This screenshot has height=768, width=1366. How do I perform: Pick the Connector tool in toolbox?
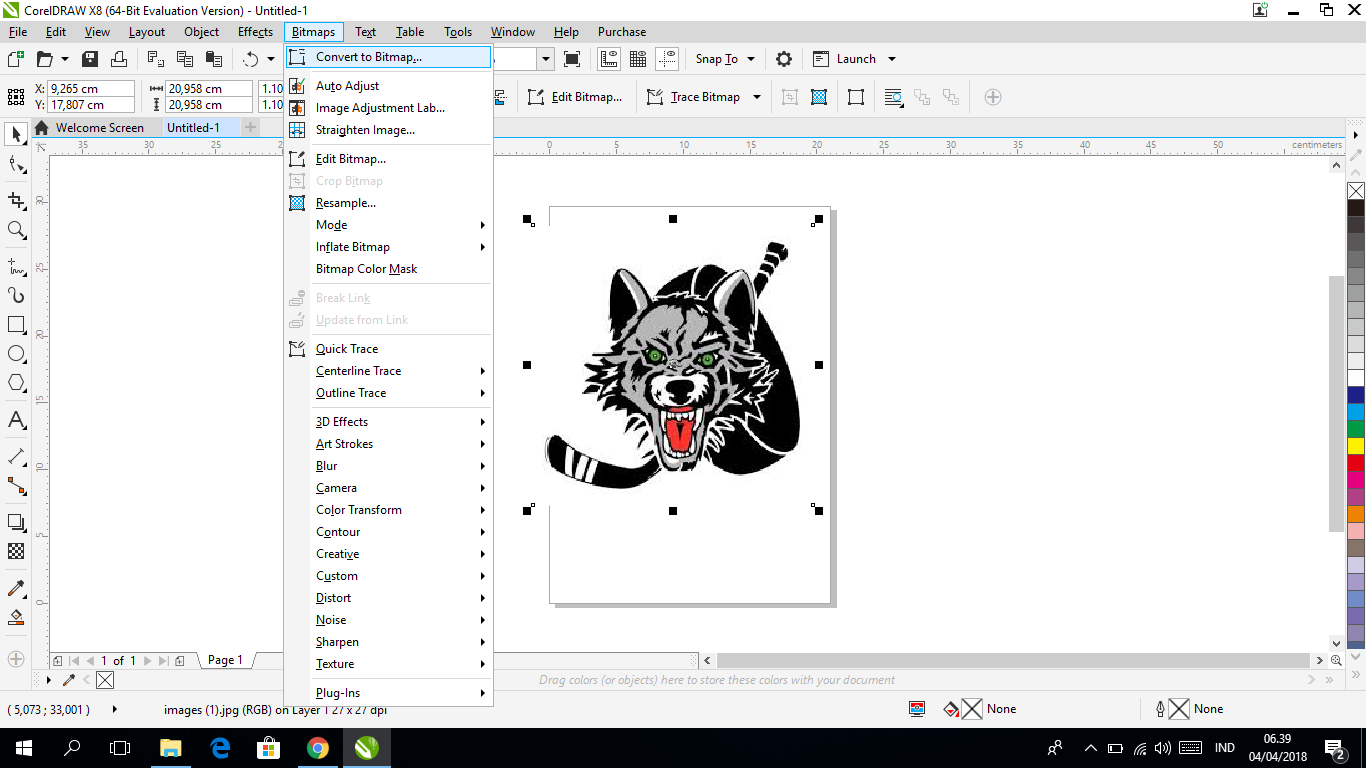click(x=16, y=486)
